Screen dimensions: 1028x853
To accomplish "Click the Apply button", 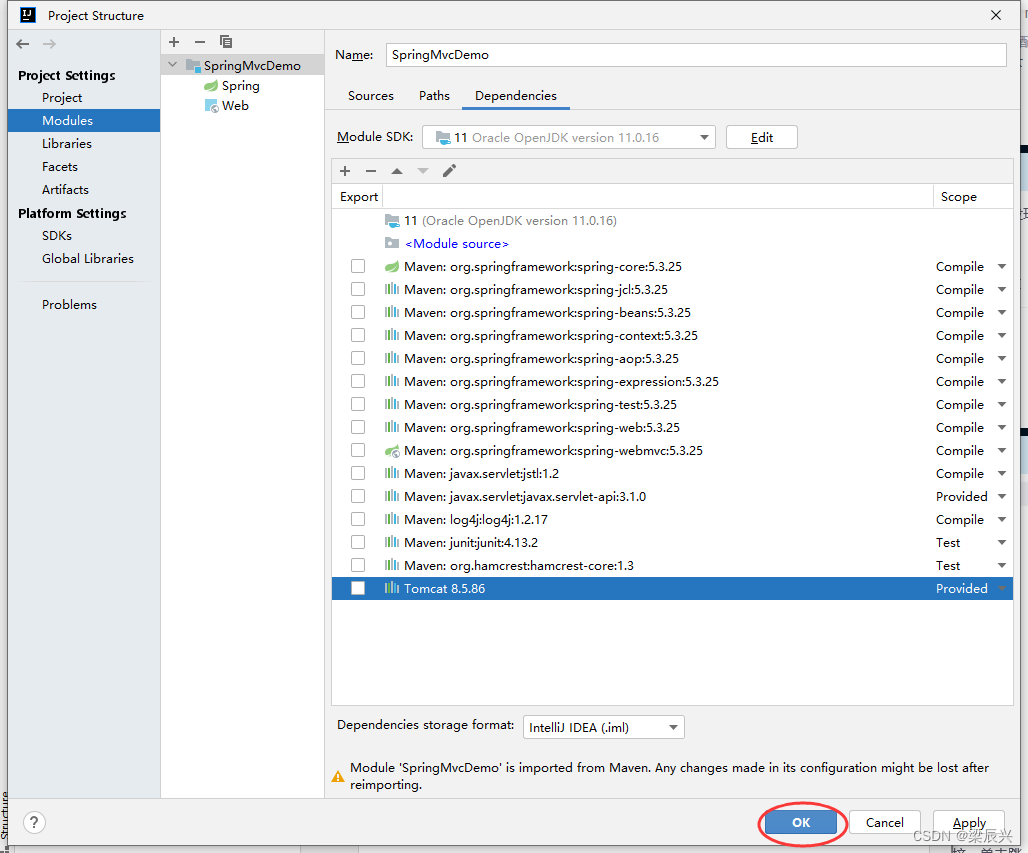I will (969, 822).
